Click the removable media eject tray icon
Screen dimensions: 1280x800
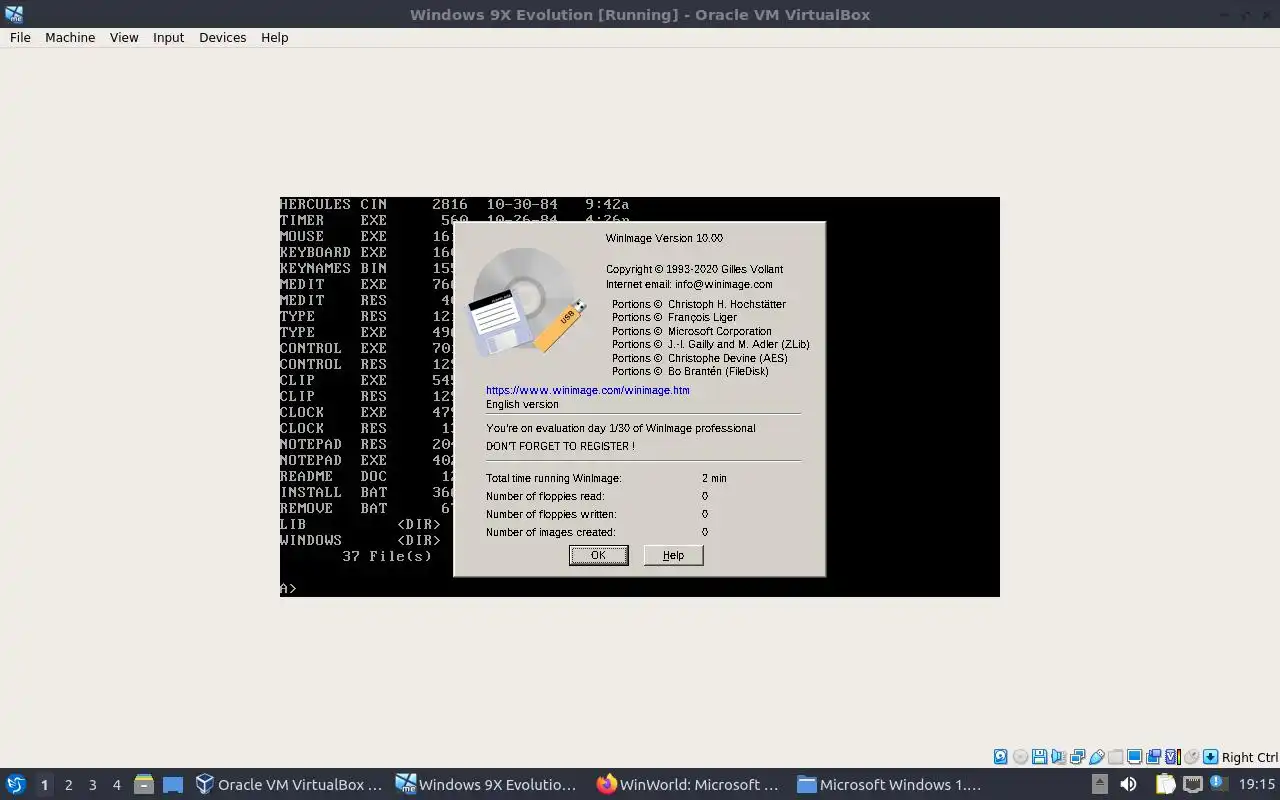pos(1100,784)
